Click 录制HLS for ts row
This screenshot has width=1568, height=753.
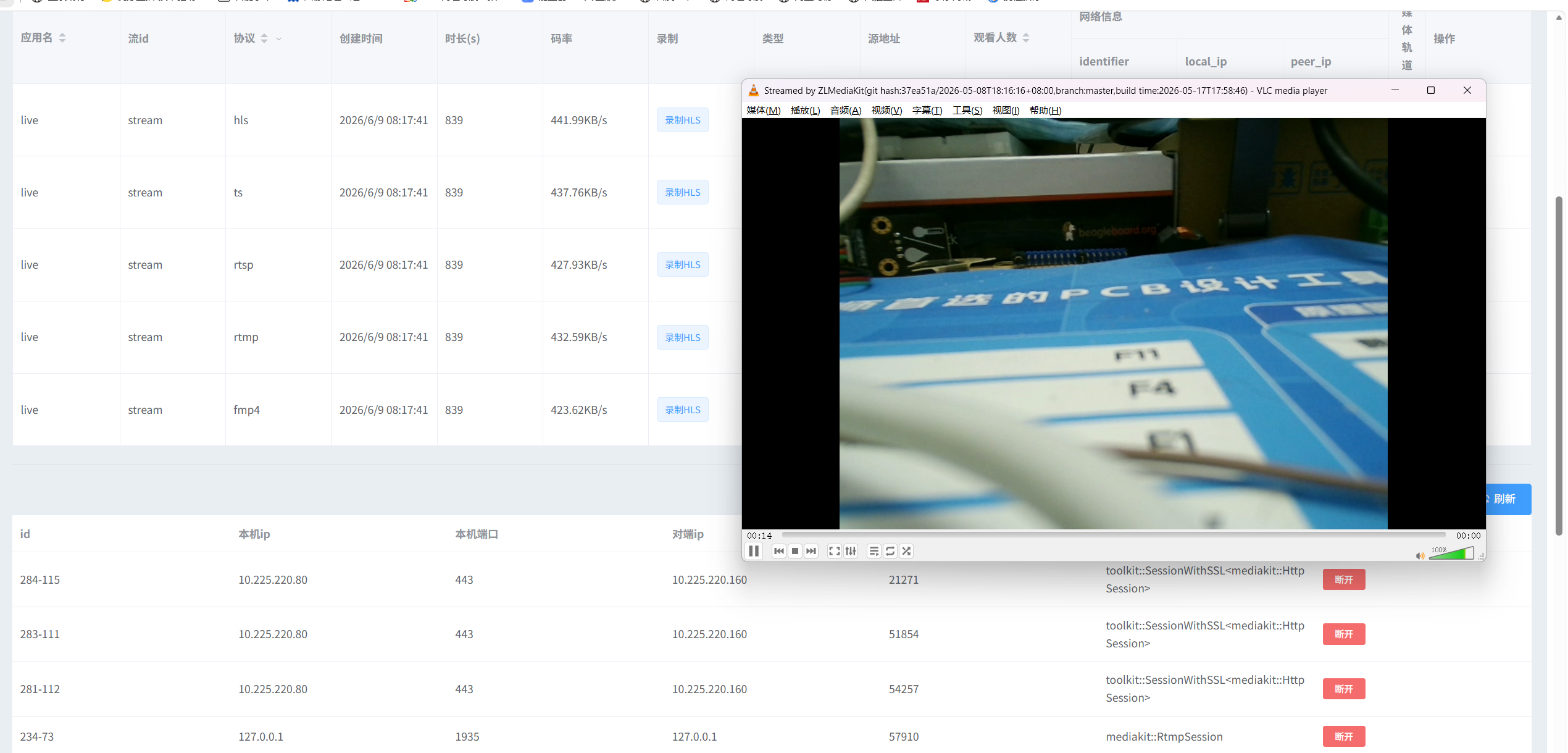(x=682, y=192)
